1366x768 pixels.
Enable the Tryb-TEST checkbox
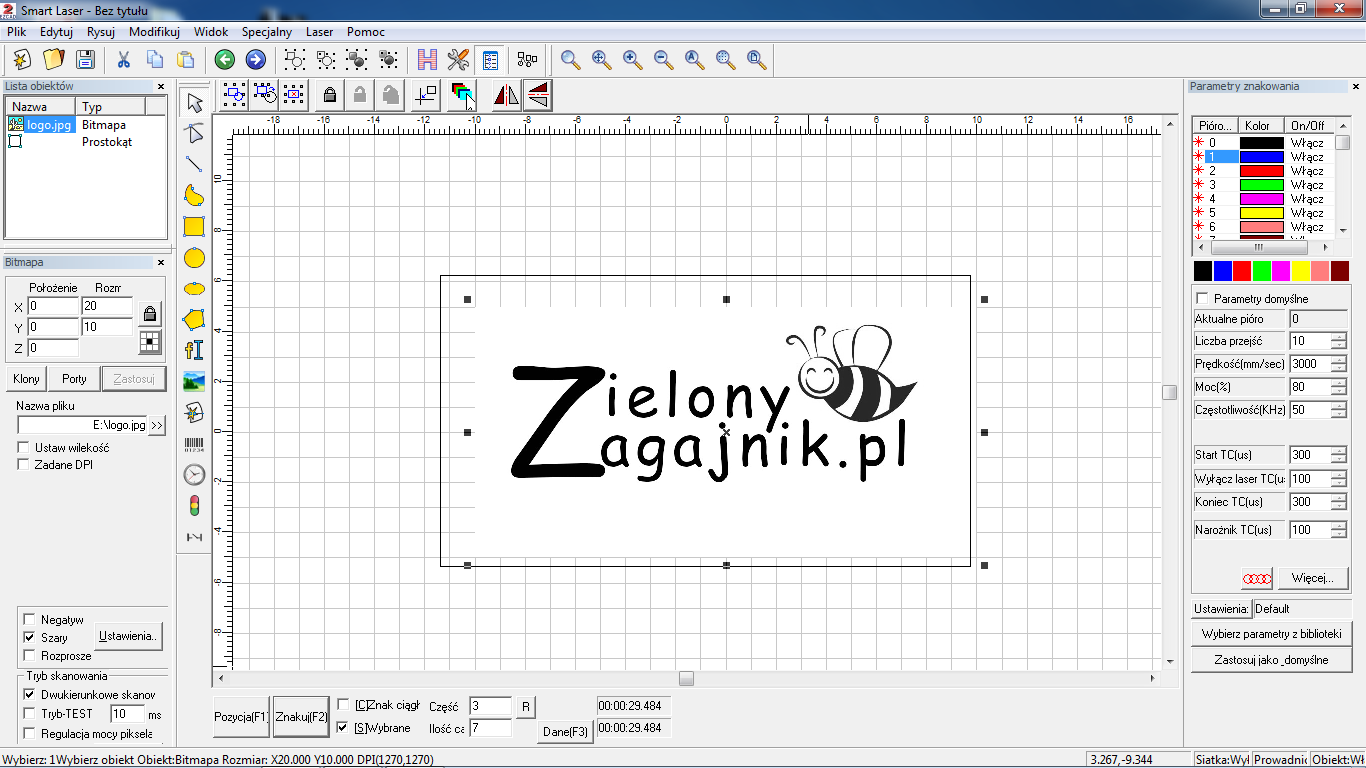pyautogui.click(x=29, y=714)
